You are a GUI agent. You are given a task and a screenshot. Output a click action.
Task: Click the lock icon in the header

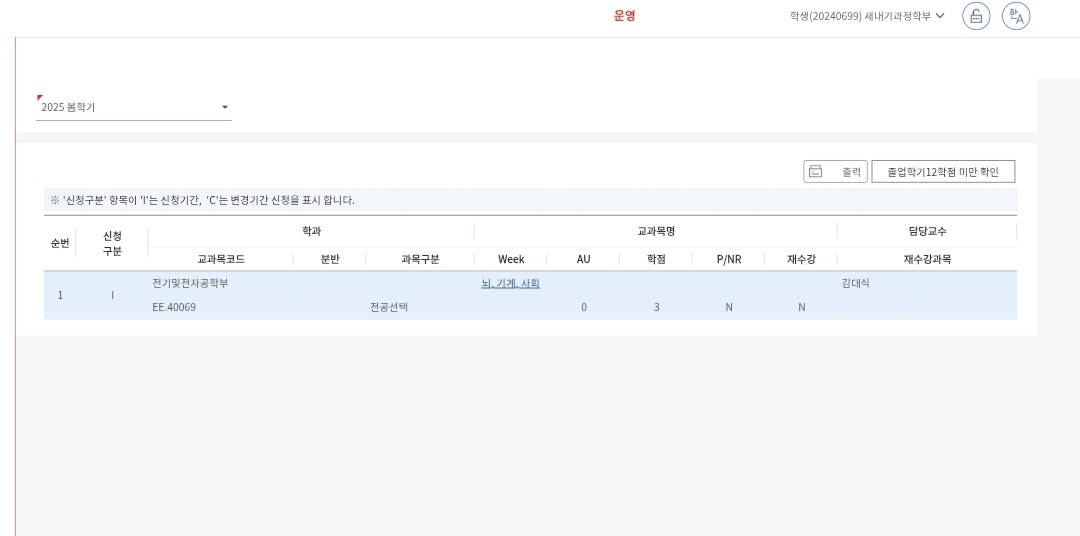pyautogui.click(x=976, y=16)
